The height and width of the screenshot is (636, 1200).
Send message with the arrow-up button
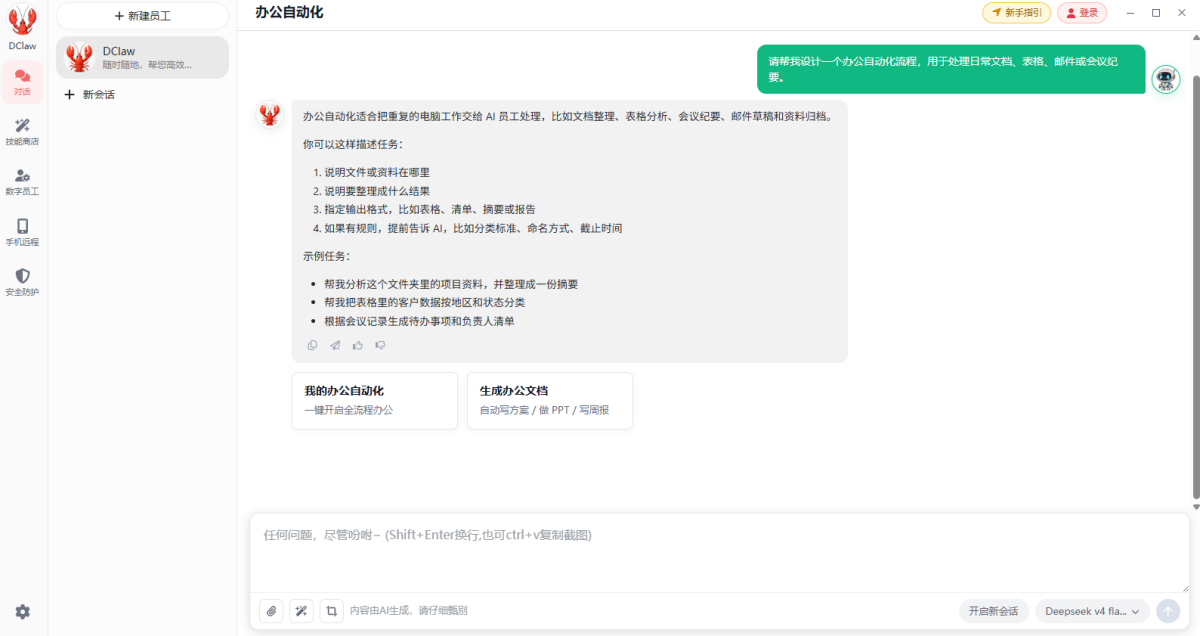click(1168, 611)
